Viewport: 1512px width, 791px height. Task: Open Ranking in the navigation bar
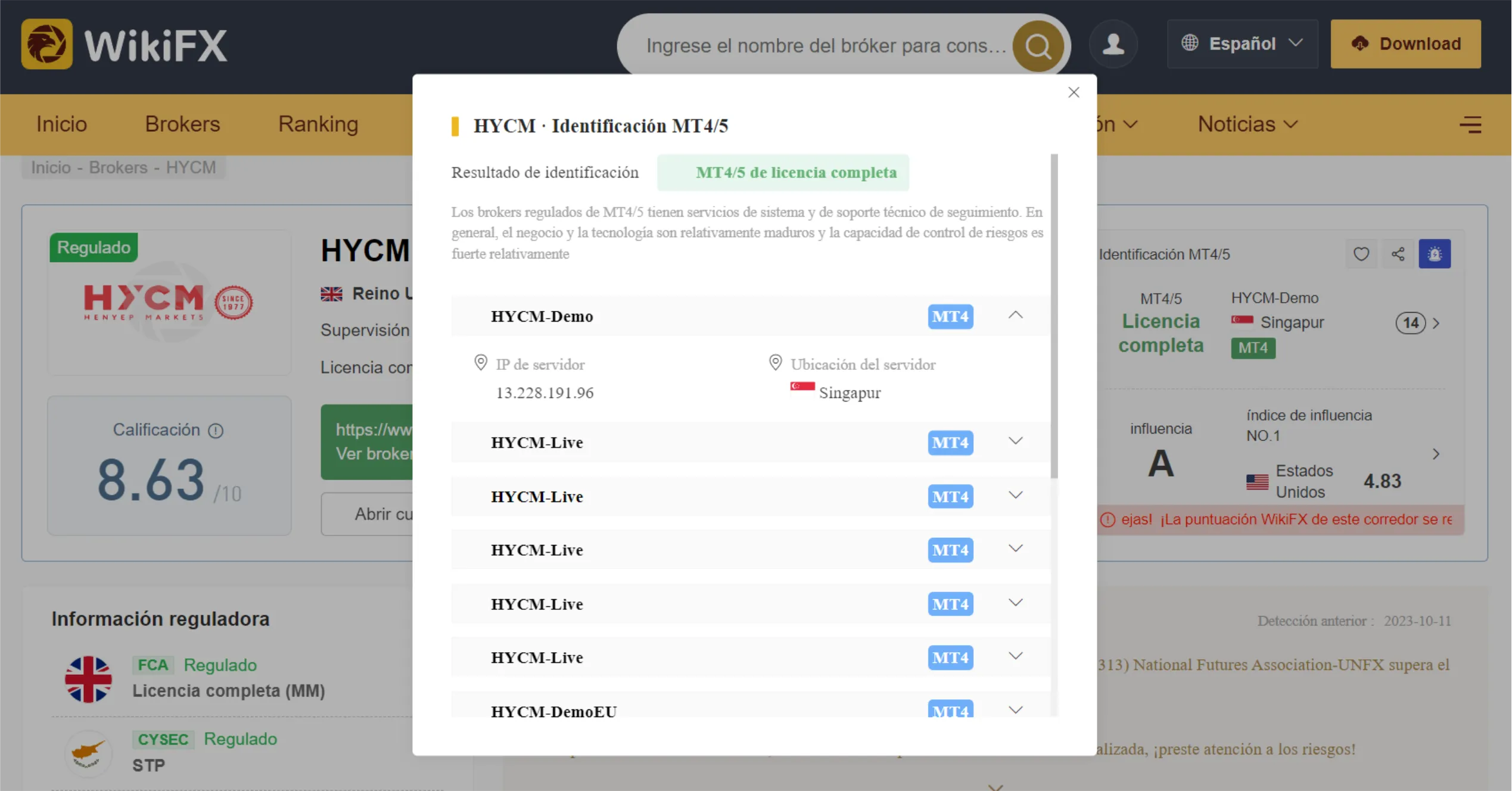(x=318, y=124)
